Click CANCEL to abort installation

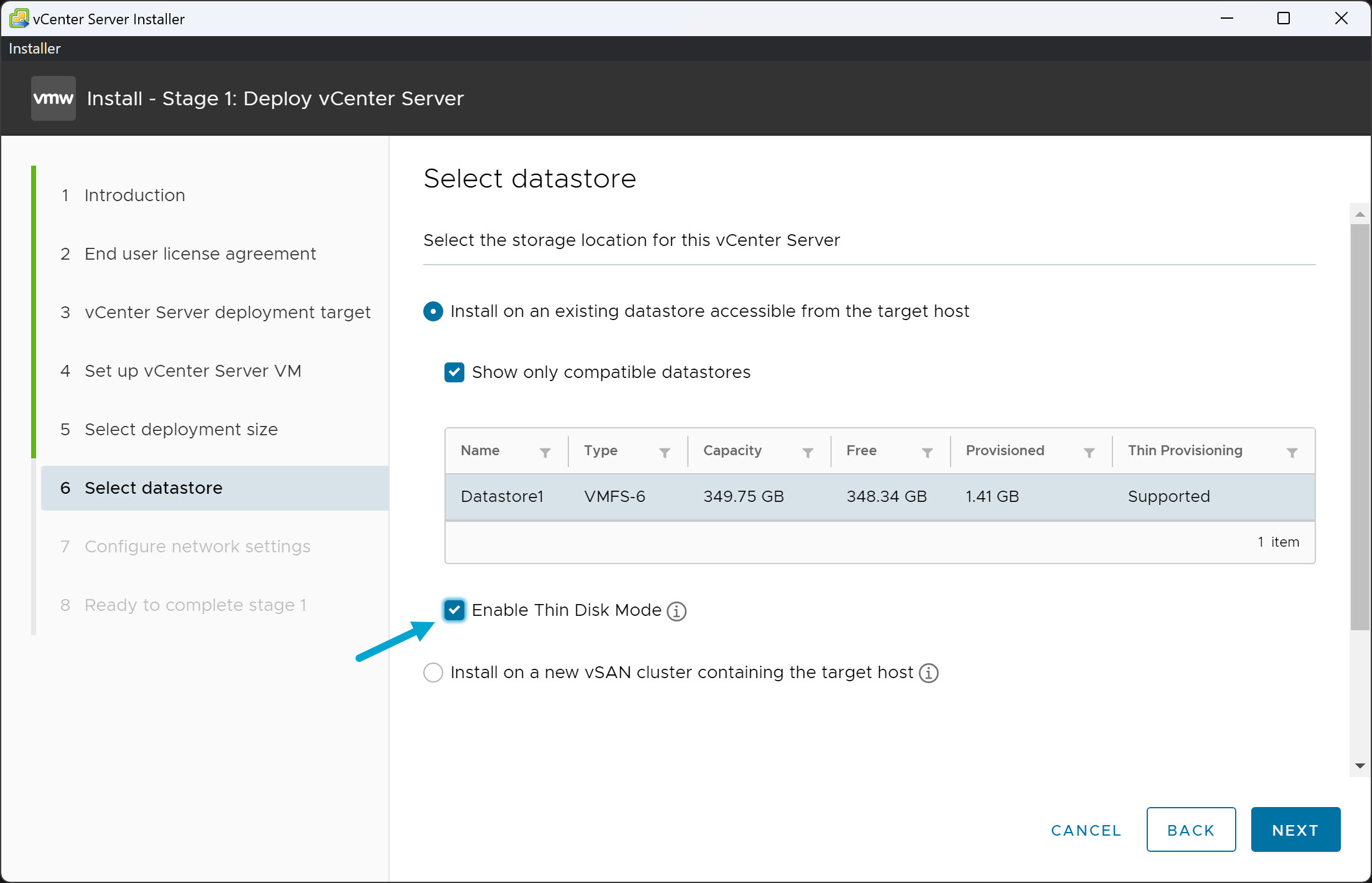coord(1086,829)
